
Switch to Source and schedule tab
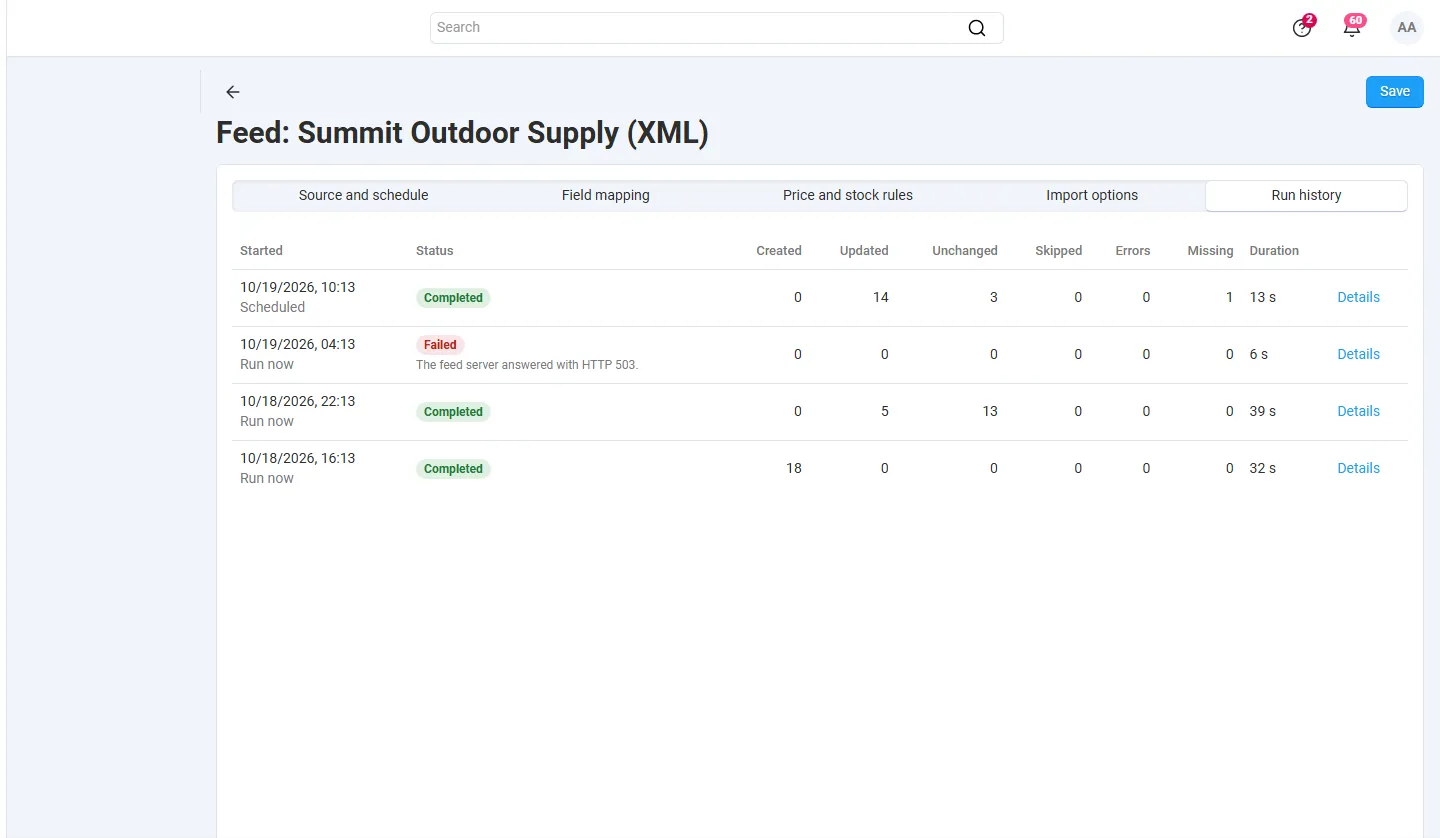click(x=364, y=196)
